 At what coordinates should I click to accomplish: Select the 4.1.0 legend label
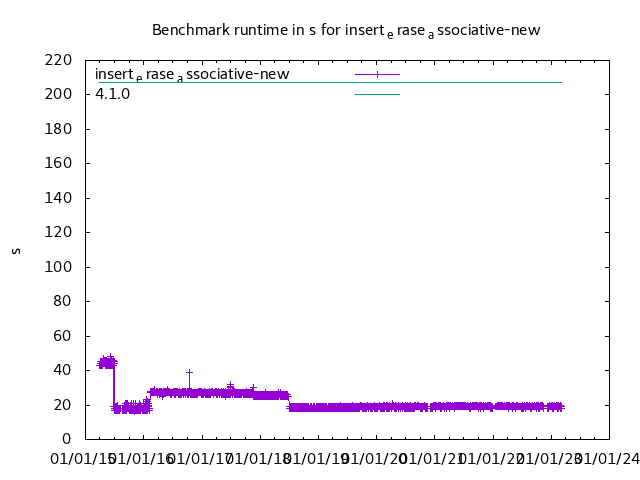[113, 94]
